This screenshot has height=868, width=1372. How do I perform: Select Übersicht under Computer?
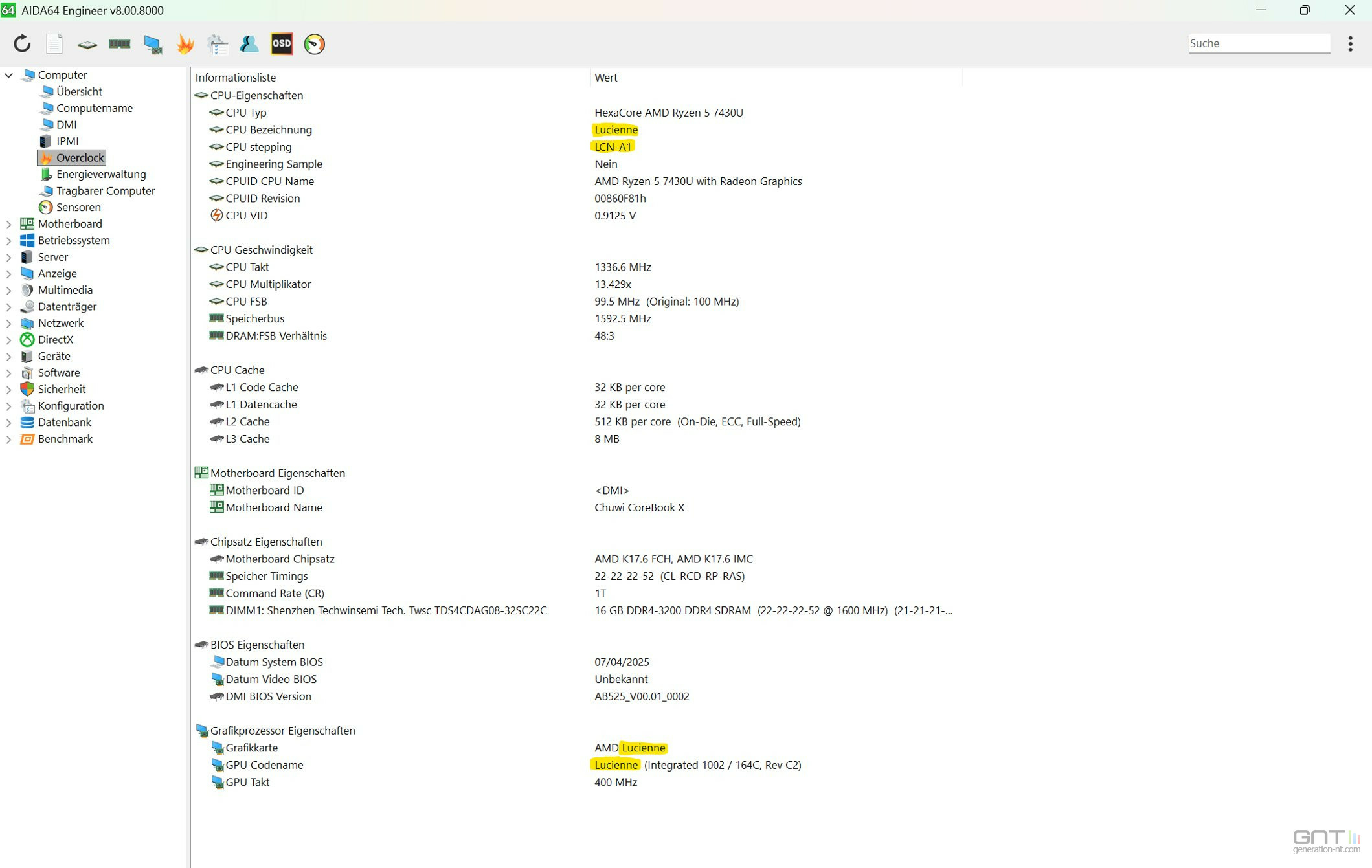78,91
